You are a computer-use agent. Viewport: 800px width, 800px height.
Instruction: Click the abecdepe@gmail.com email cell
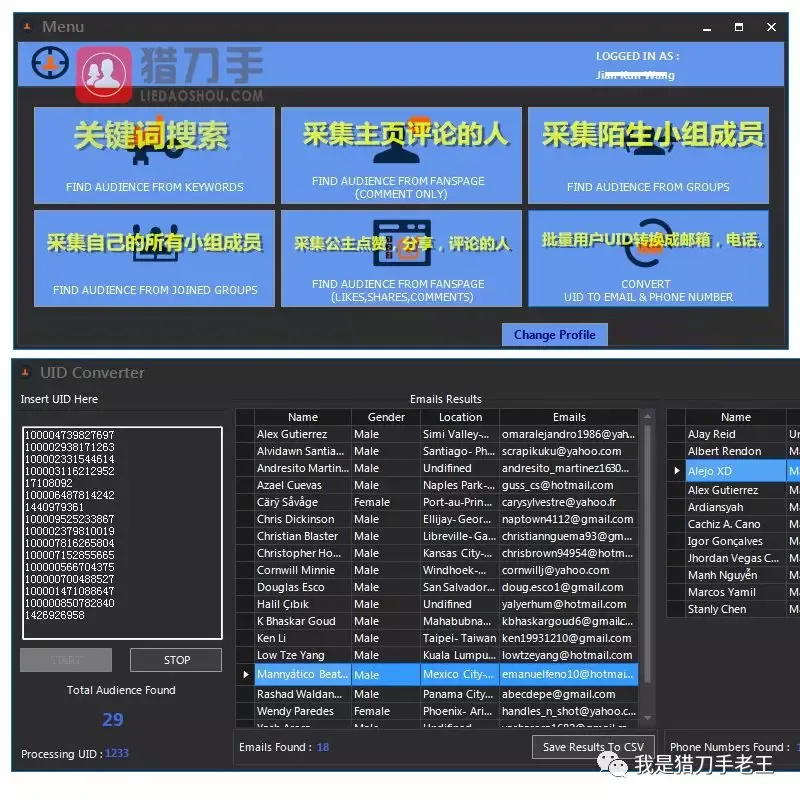(x=568, y=694)
